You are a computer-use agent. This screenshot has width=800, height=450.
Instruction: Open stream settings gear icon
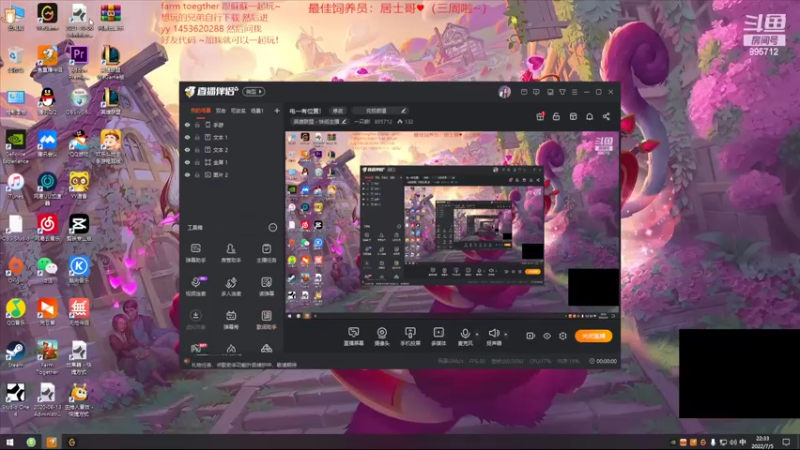(563, 336)
